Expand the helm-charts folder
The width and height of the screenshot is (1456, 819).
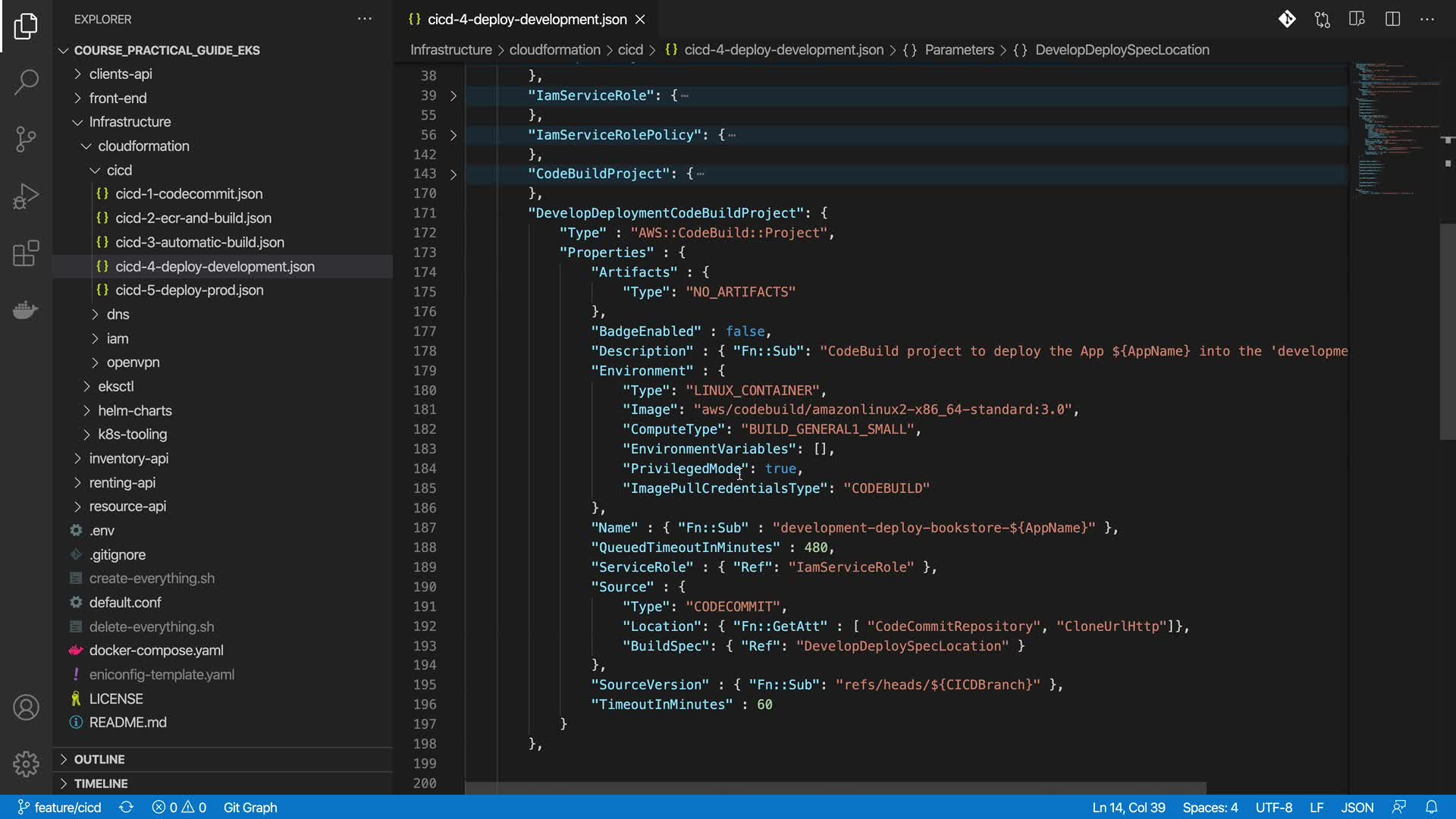pos(134,410)
